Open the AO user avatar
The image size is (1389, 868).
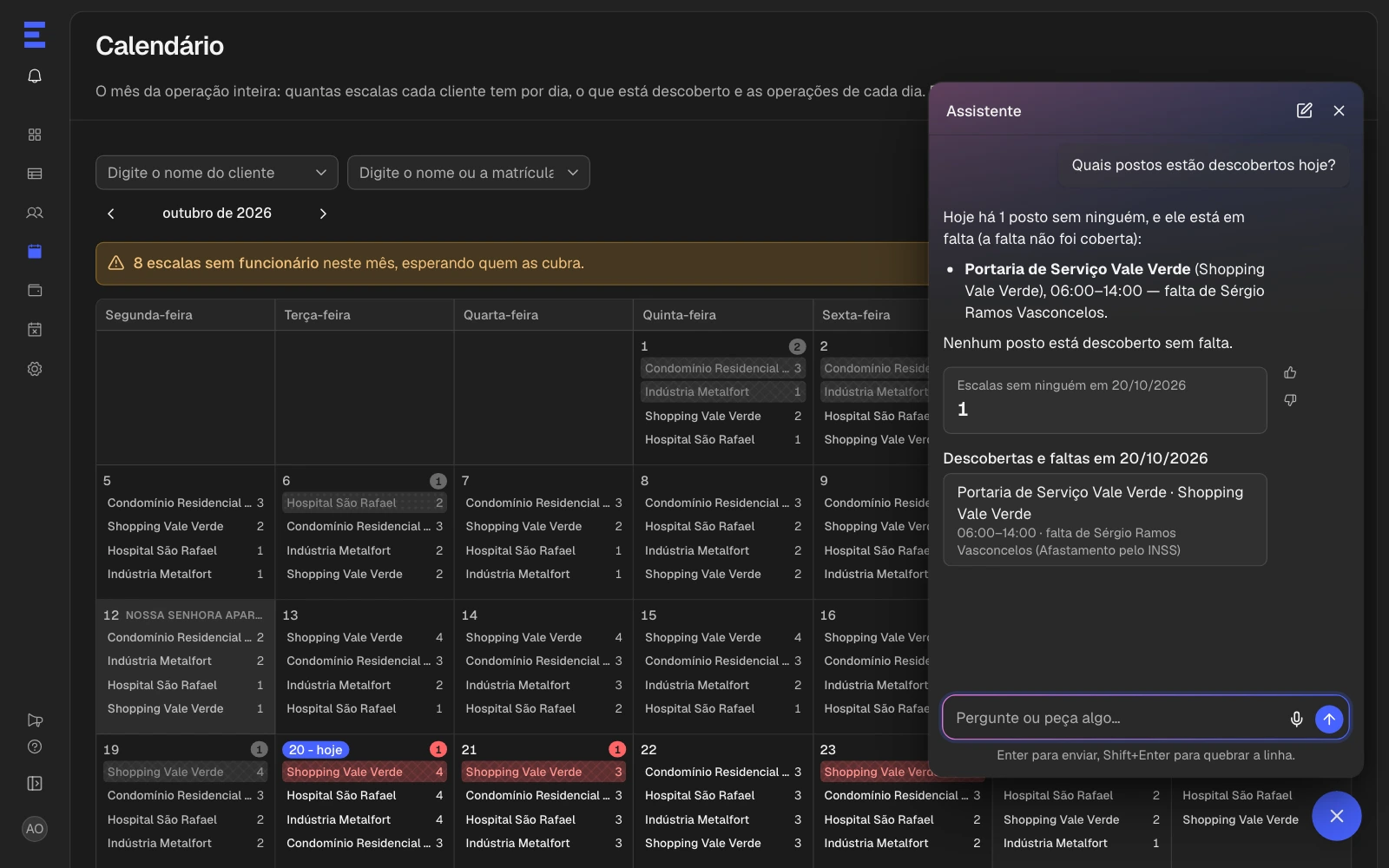35,829
